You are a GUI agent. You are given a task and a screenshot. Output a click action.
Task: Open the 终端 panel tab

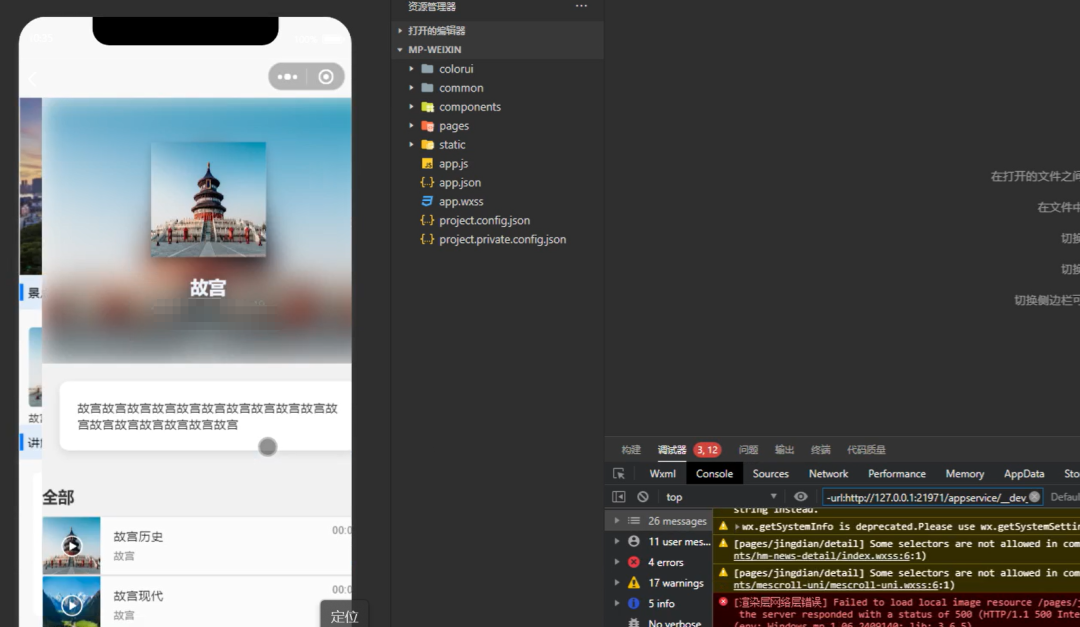(x=820, y=450)
